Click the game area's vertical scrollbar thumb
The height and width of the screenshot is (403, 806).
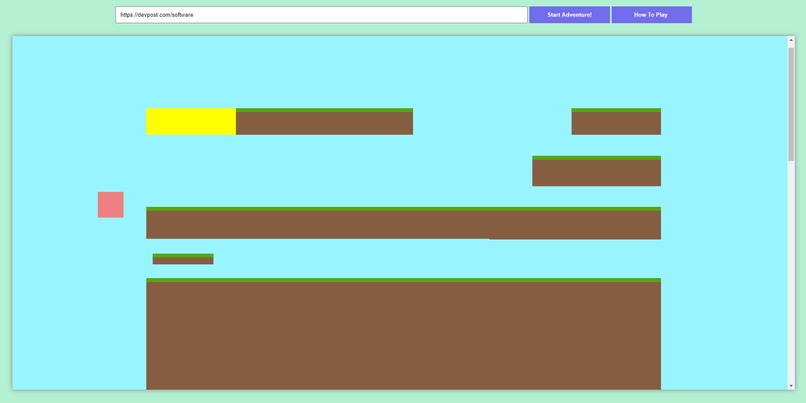(x=791, y=104)
